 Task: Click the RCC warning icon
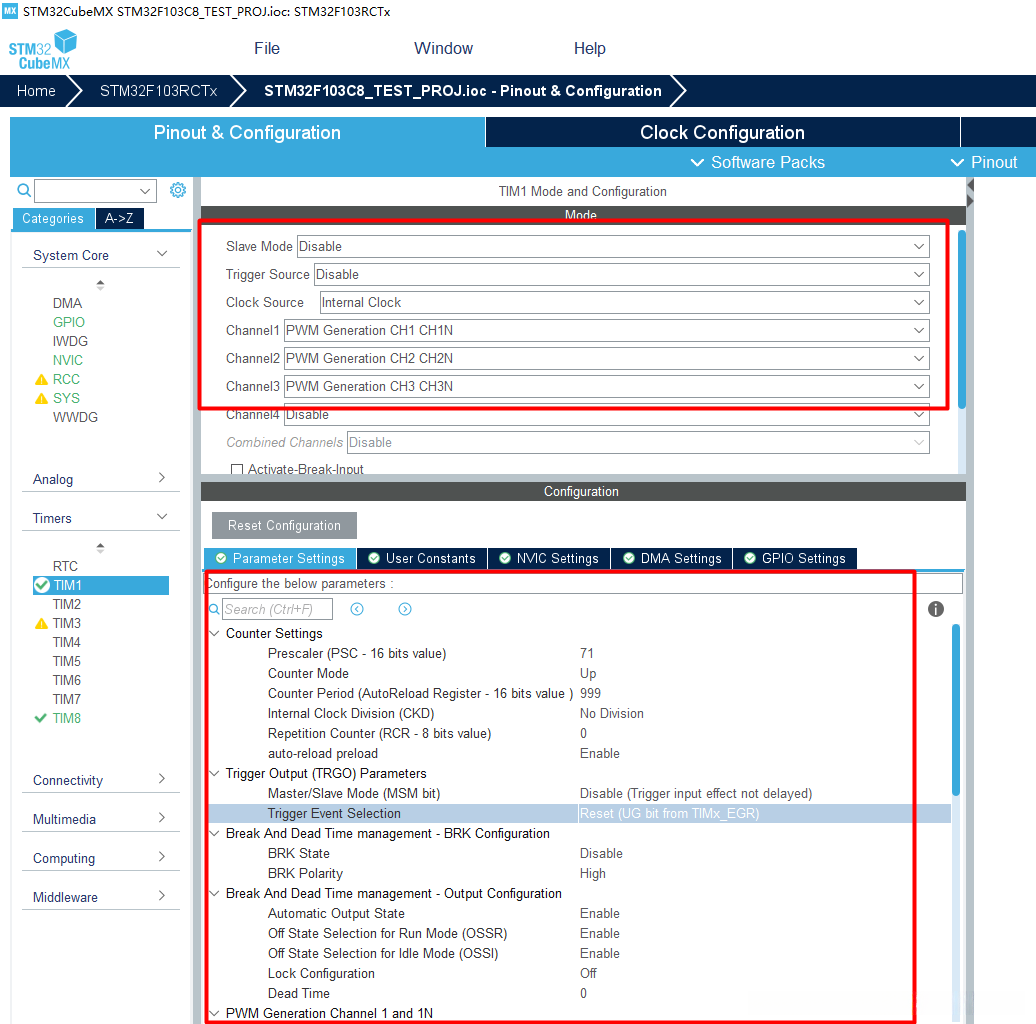click(41, 379)
